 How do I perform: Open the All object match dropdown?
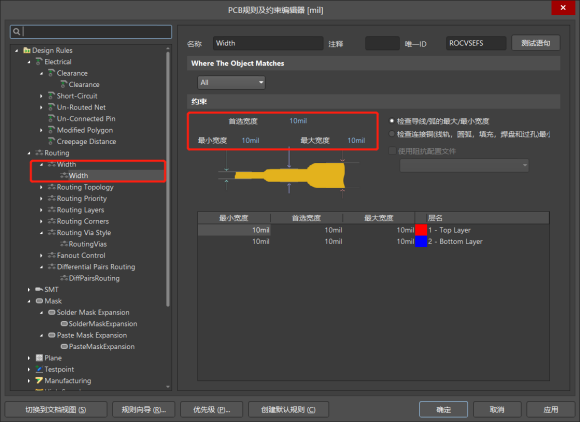pyautogui.click(x=231, y=82)
